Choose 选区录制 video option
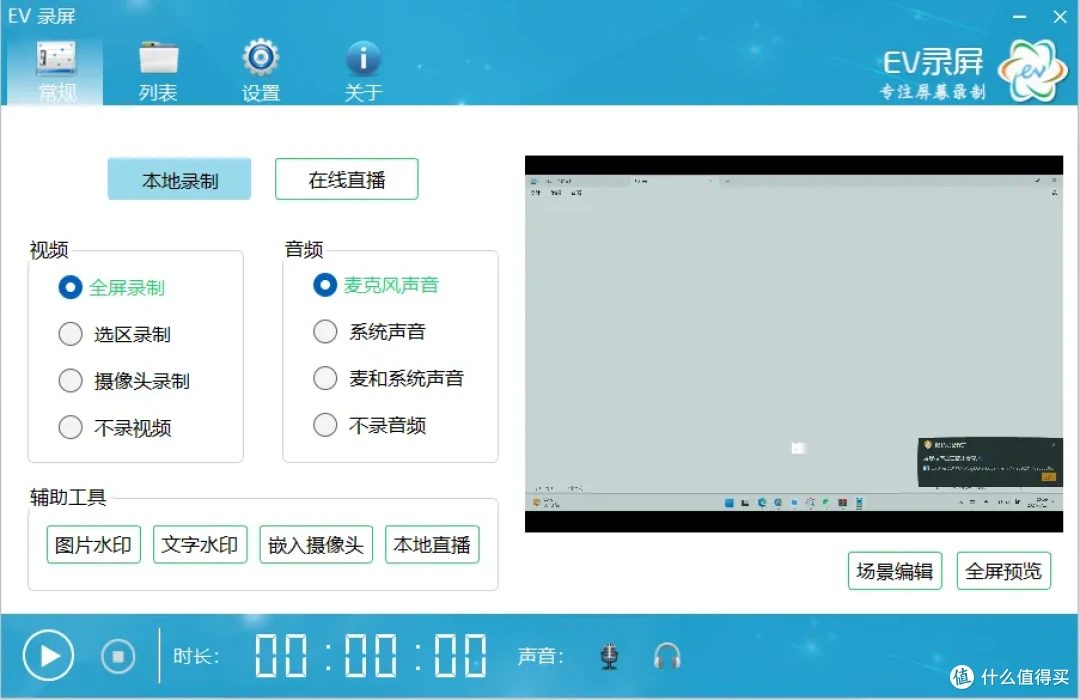This screenshot has height=700, width=1080. pyautogui.click(x=115, y=334)
